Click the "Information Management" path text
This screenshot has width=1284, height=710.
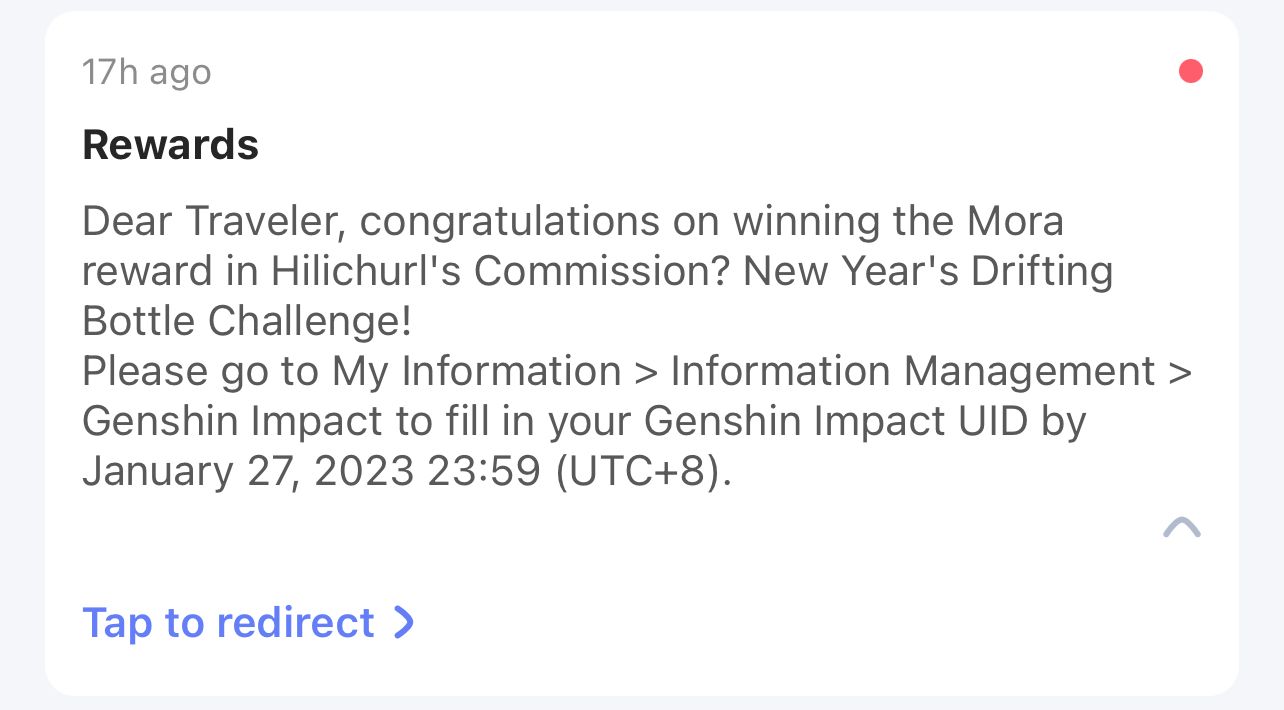[x=912, y=371]
